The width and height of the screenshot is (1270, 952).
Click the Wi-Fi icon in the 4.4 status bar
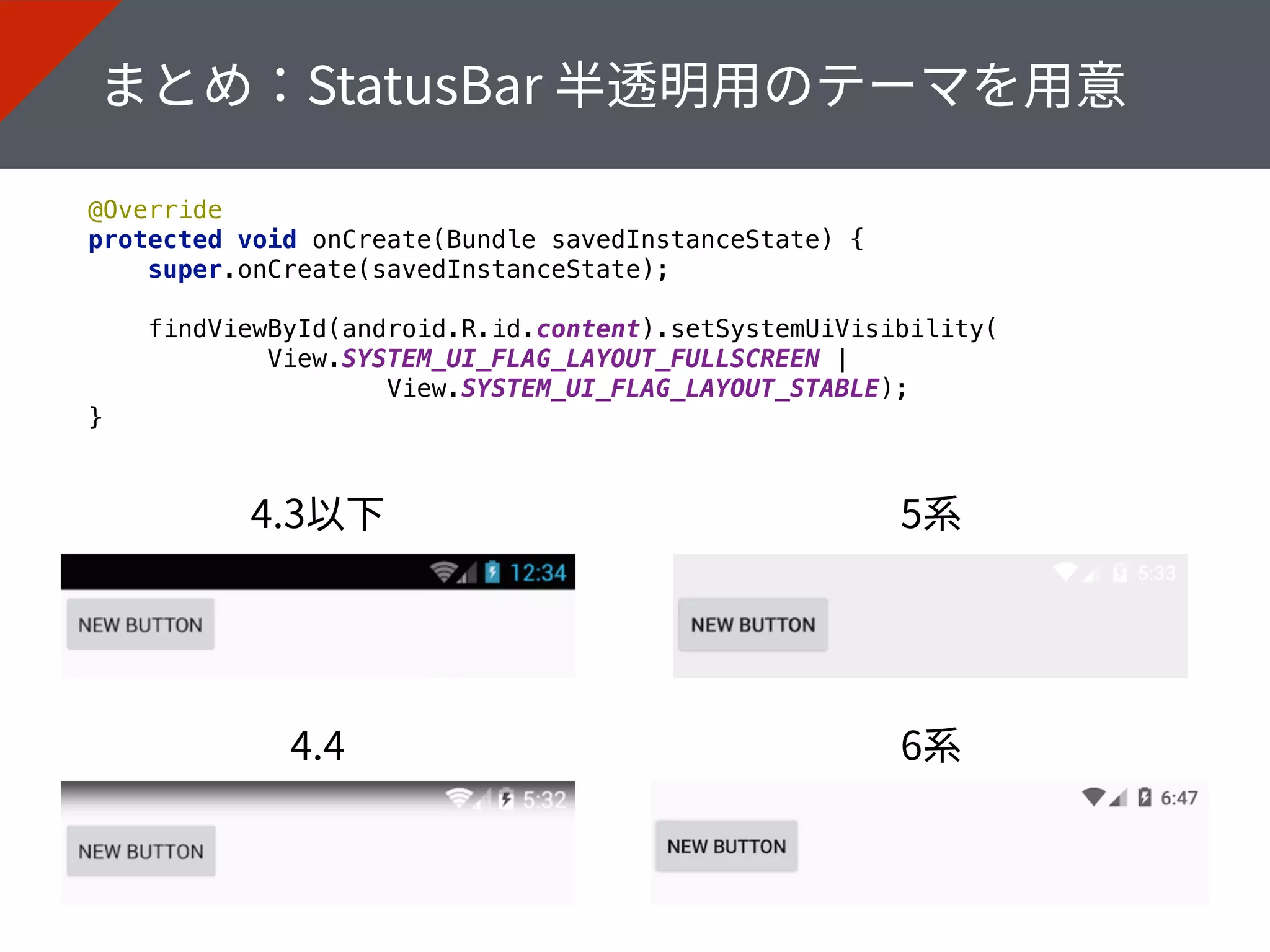[x=459, y=798]
